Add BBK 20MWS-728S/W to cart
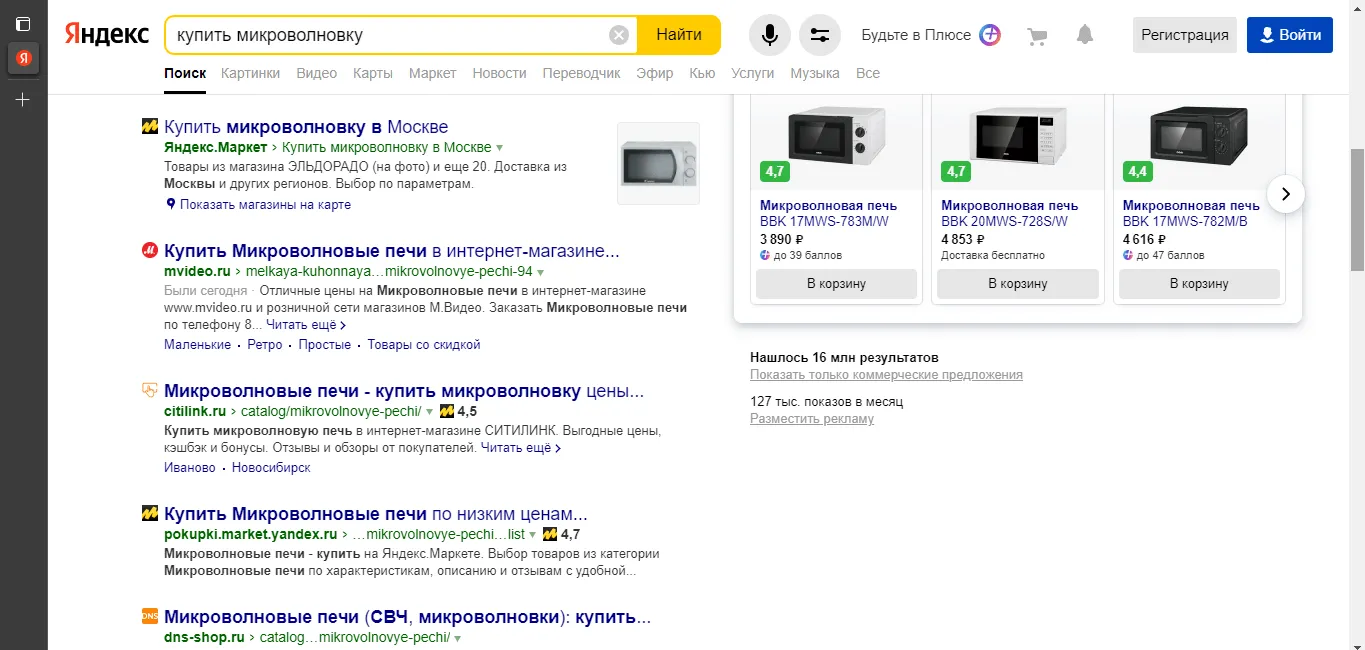This screenshot has height=650, width=1365. [1018, 284]
